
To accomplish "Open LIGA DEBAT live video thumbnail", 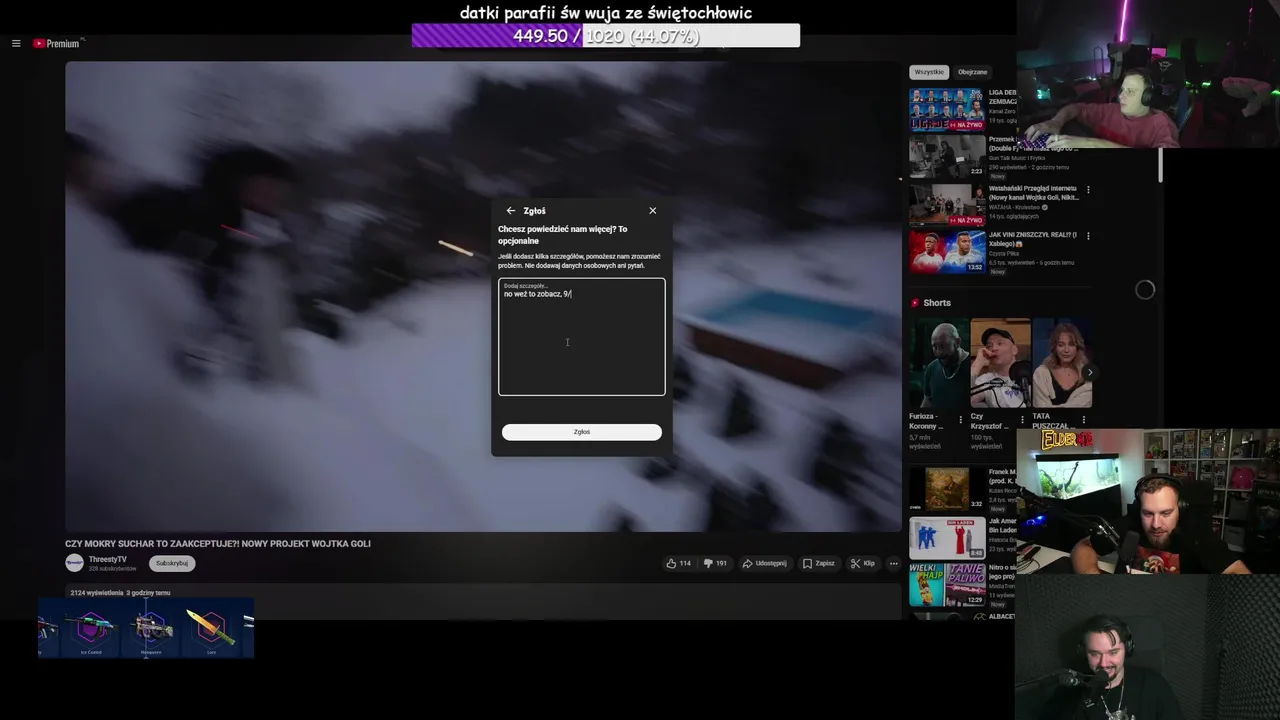I will [947, 109].
